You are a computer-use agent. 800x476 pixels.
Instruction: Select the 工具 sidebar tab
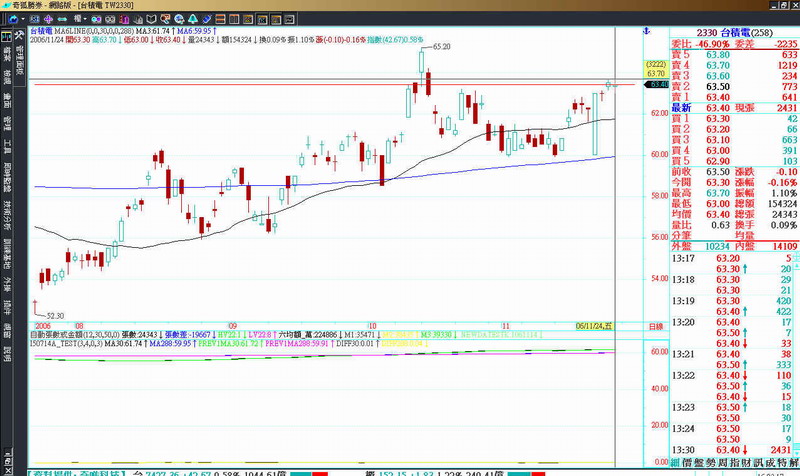(7, 148)
